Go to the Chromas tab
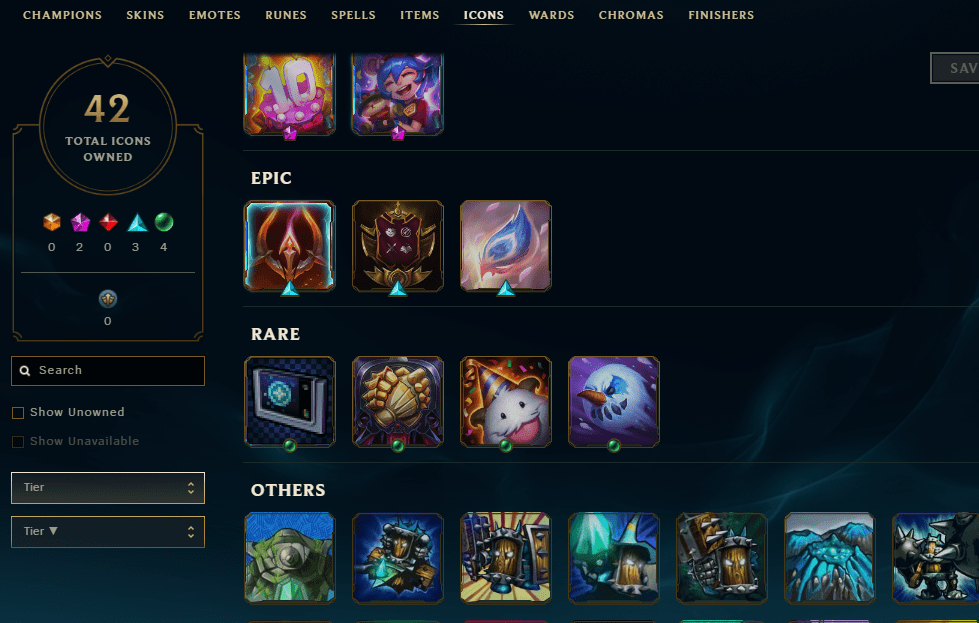Image resolution: width=979 pixels, height=623 pixels. (x=631, y=15)
